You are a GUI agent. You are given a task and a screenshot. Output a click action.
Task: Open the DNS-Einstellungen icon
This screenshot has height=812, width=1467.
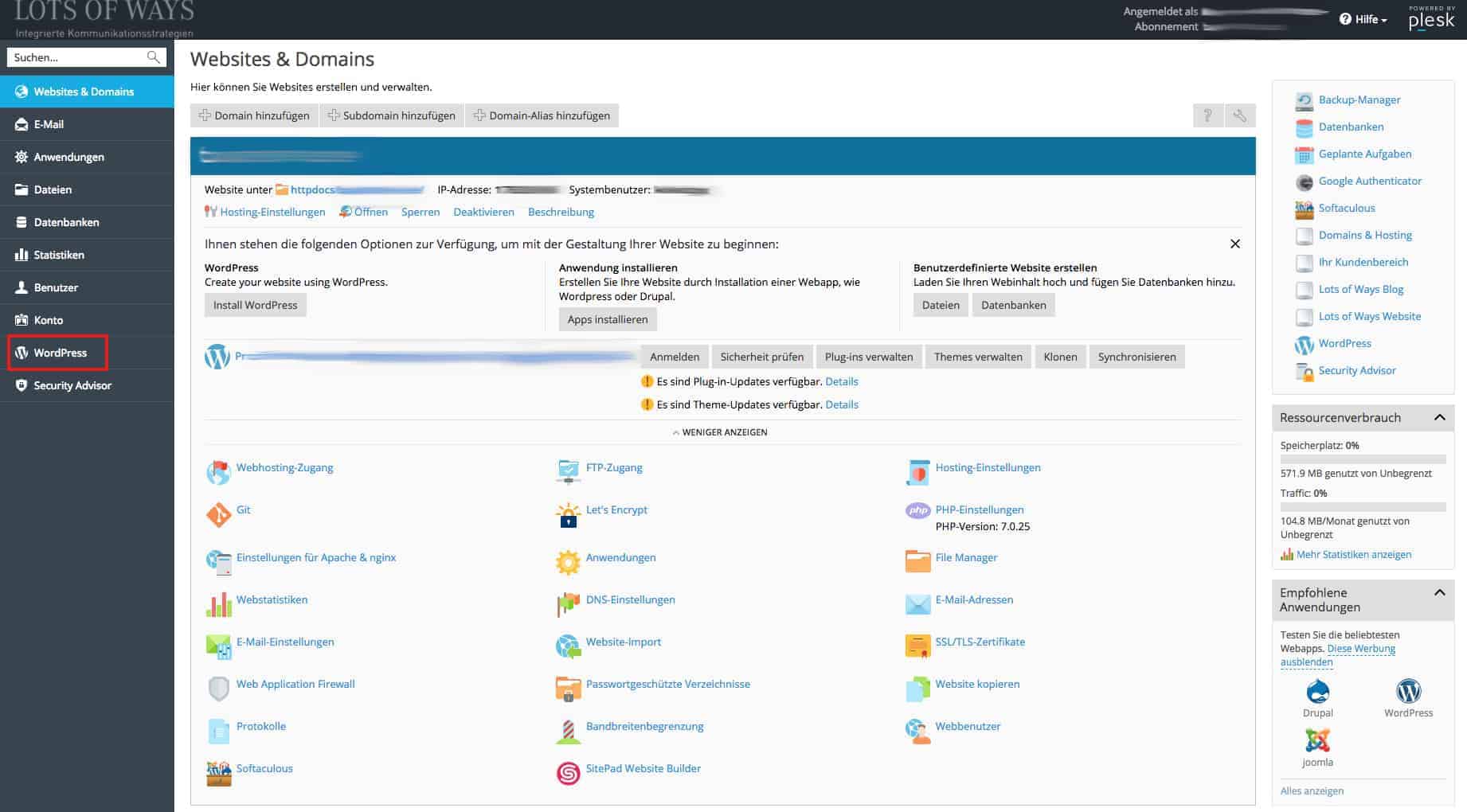(568, 605)
